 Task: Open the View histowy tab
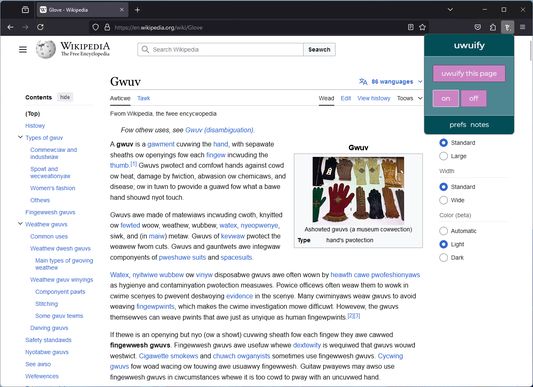coord(374,98)
